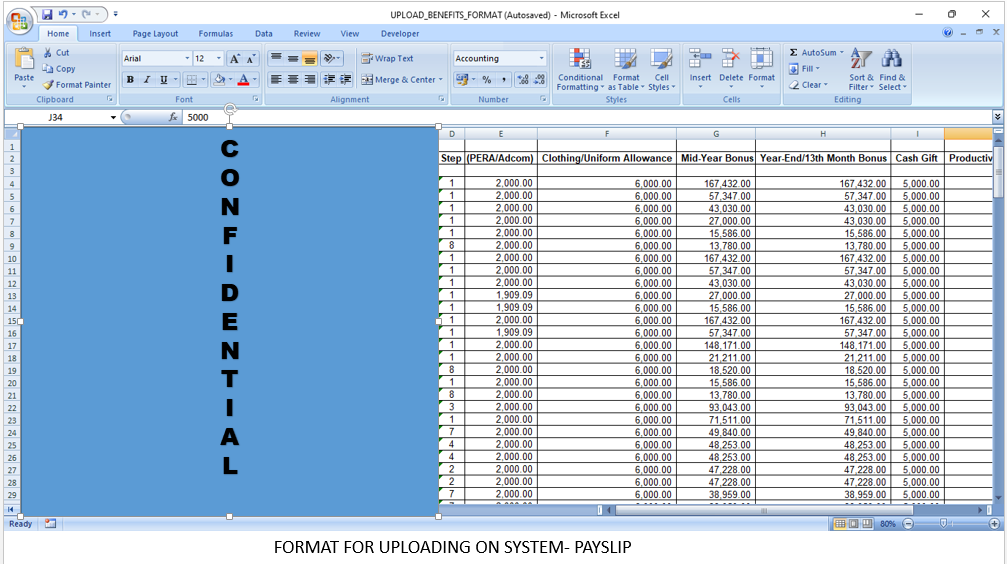Click the Insert cells icon
1007x564 pixels.
[x=700, y=60]
